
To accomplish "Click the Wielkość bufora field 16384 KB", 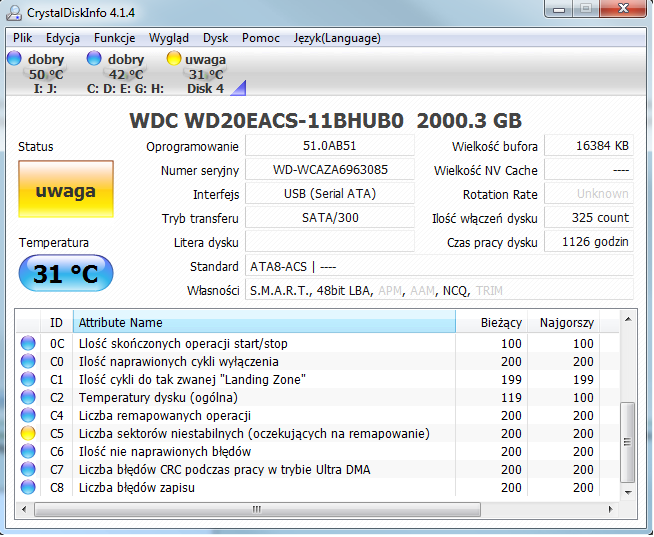I will pos(589,146).
